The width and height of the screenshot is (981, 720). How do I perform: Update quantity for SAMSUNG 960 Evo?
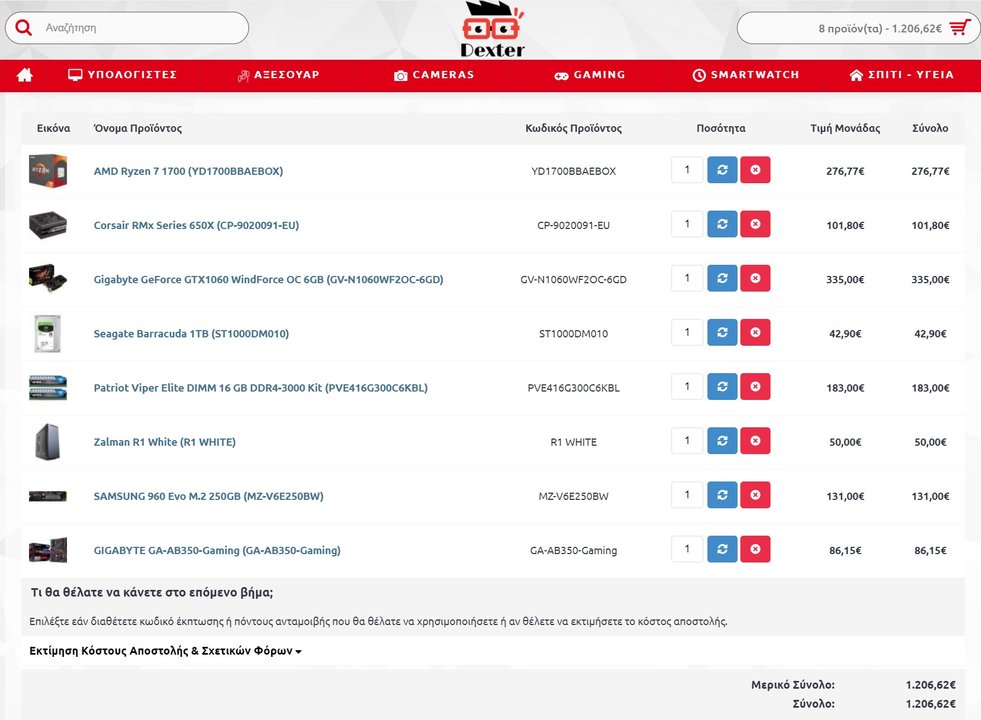click(722, 495)
